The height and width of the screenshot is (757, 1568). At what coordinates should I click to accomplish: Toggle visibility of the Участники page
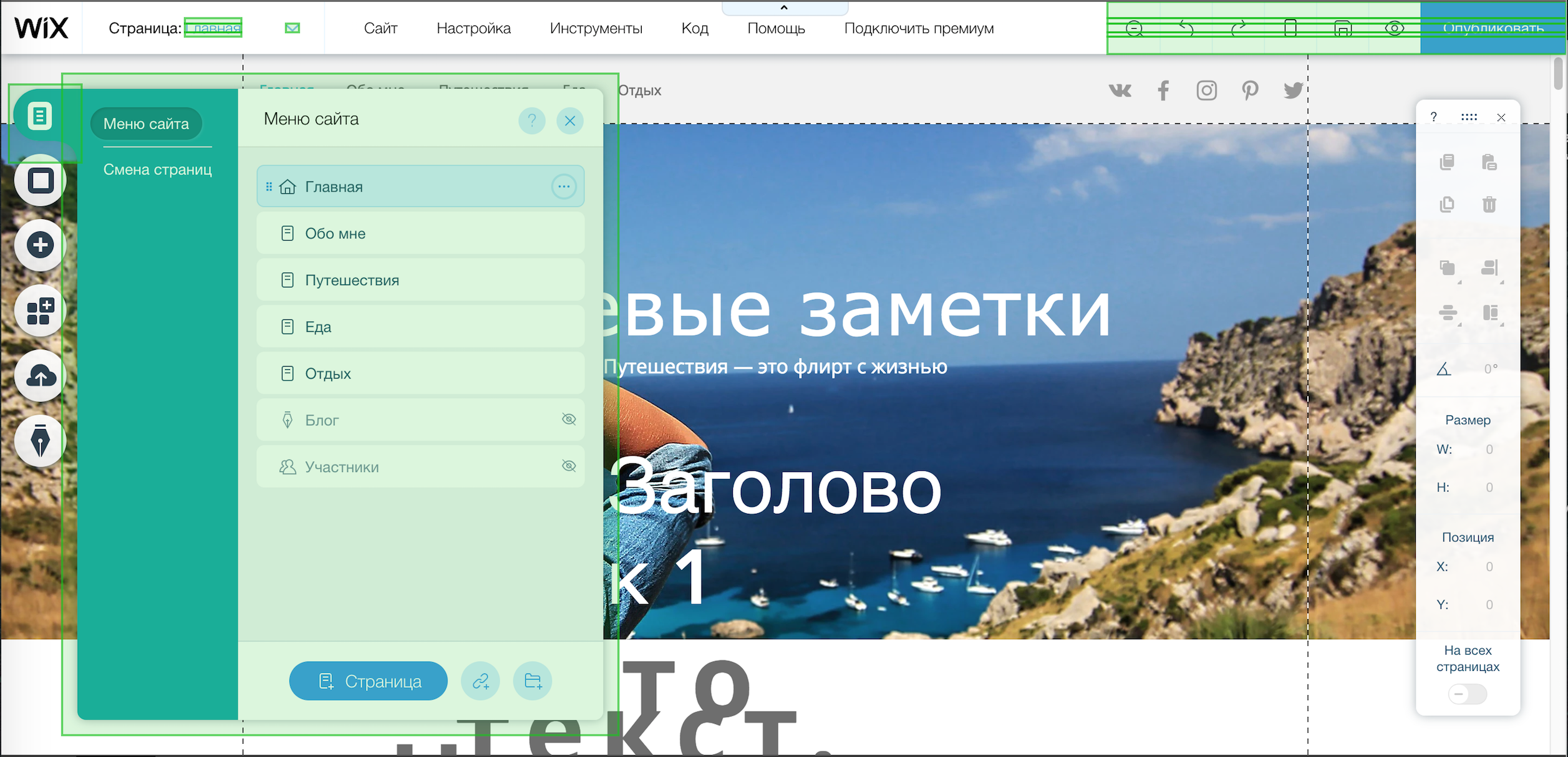[x=568, y=465]
